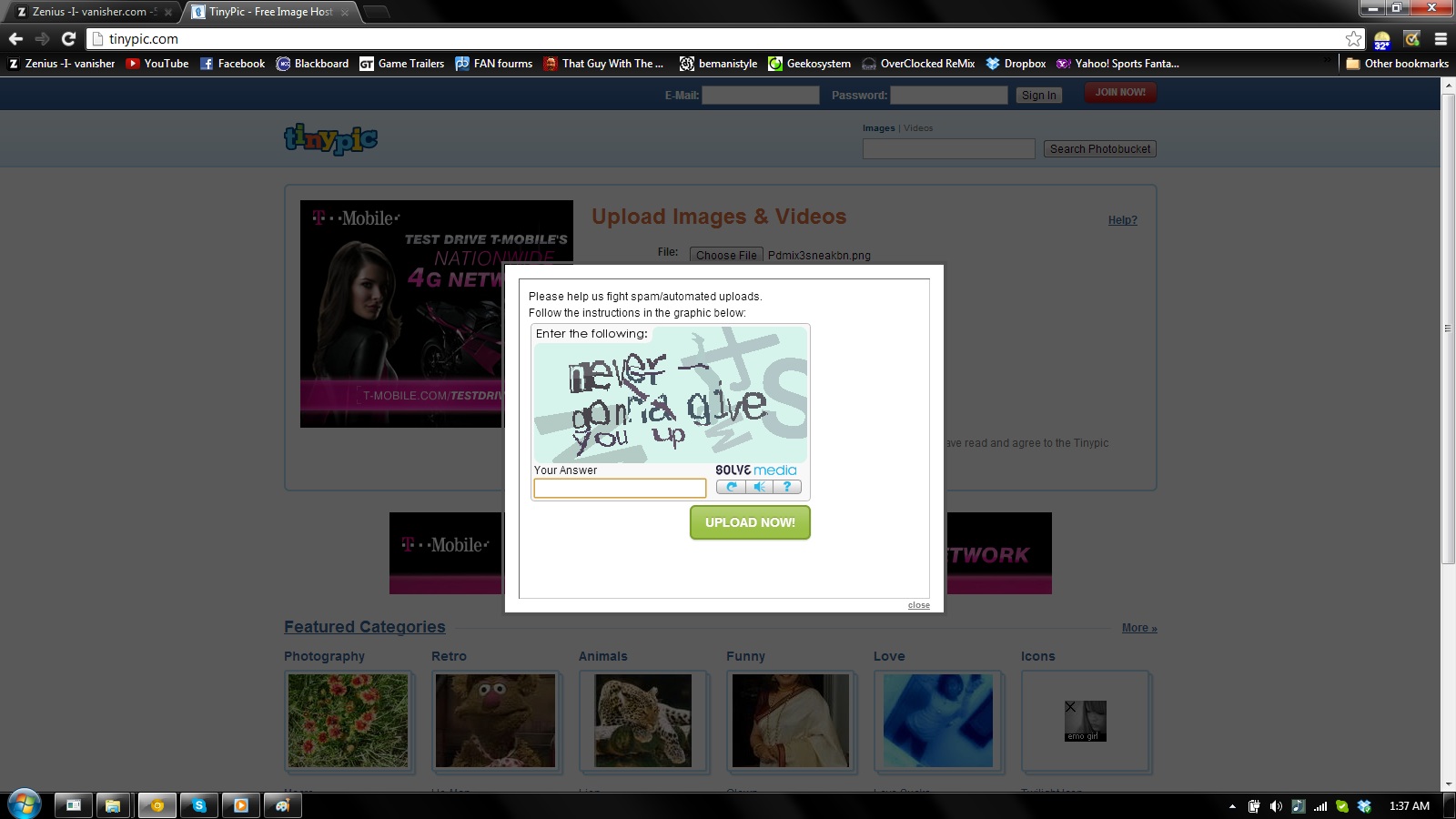This screenshot has width=1456, height=819.
Task: Open the YouTube bookmark
Action: pyautogui.click(x=157, y=64)
